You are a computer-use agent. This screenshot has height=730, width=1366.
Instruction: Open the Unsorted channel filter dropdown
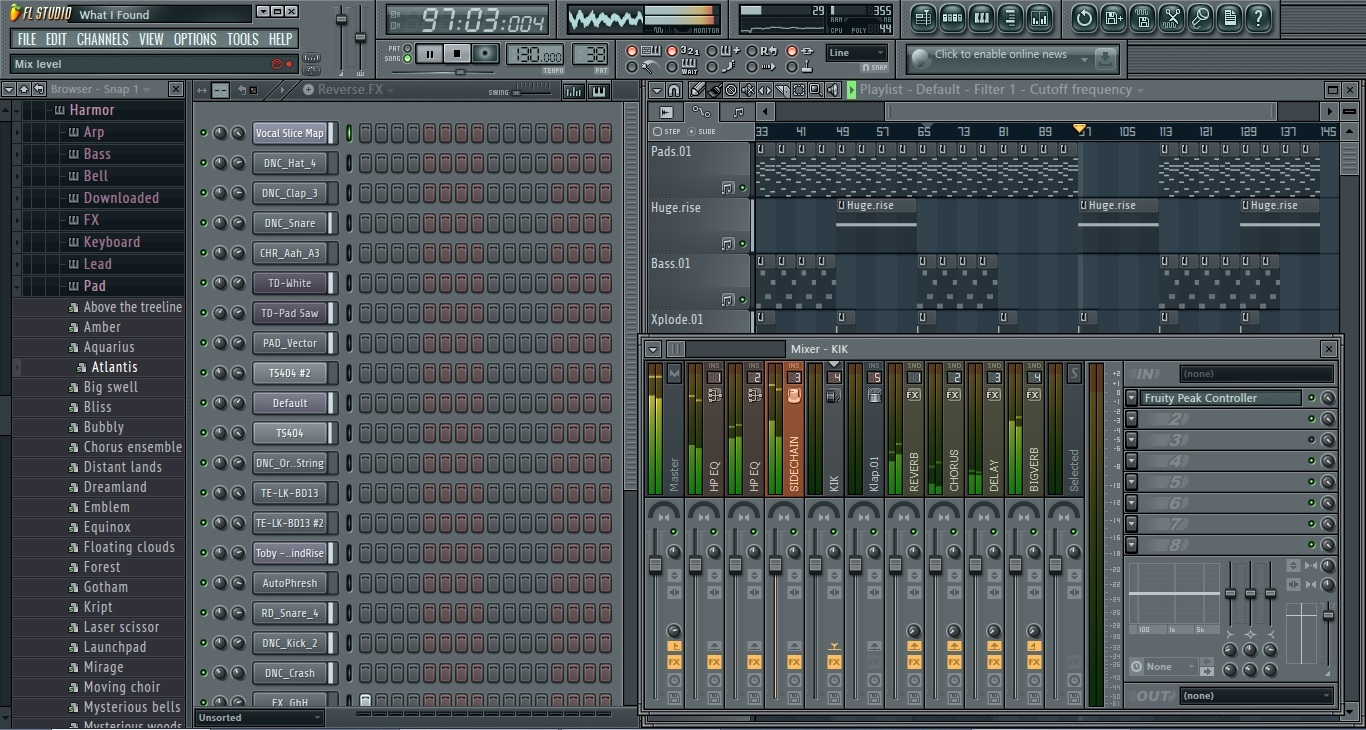(260, 718)
